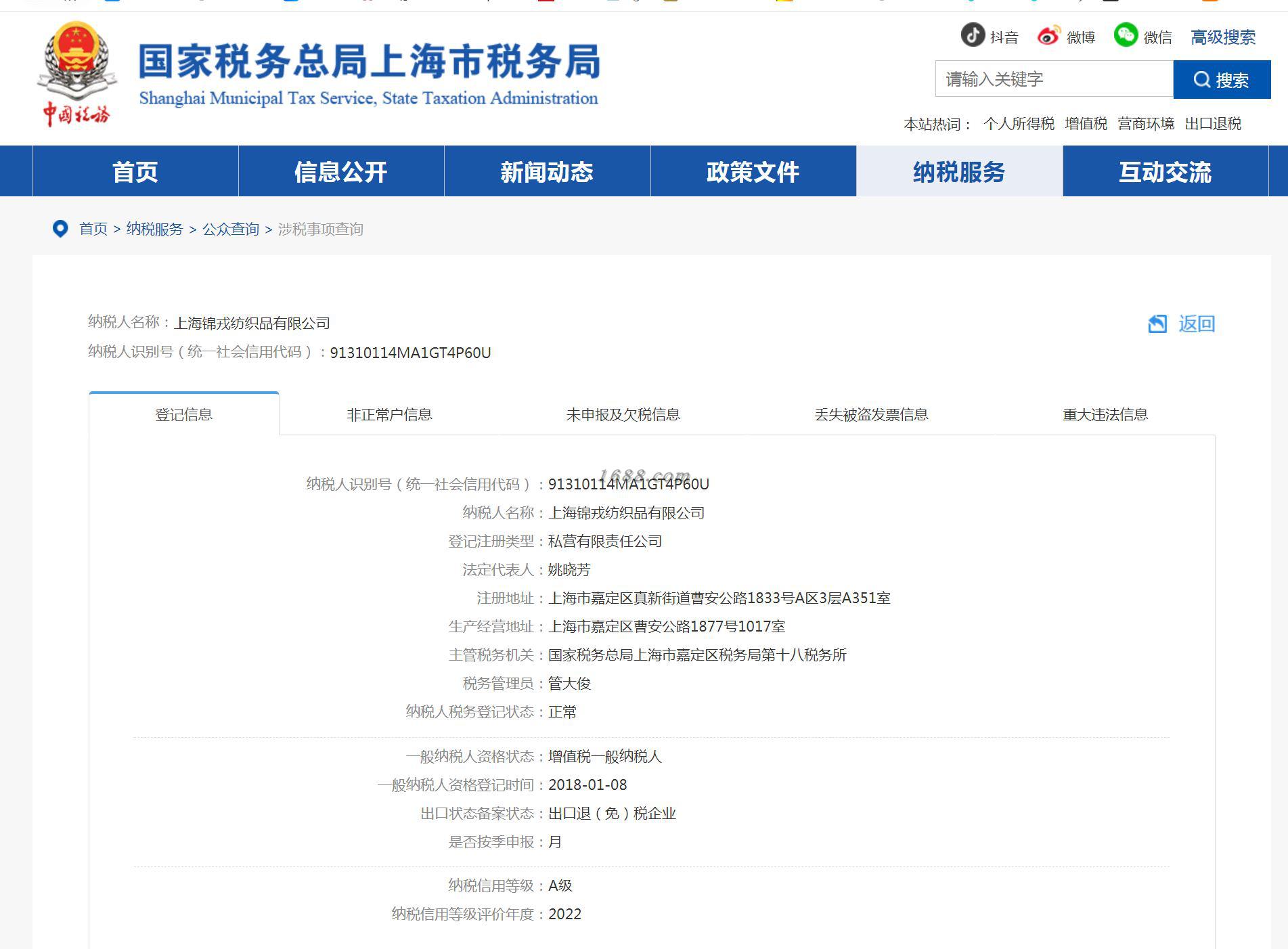1288x949 pixels.
Task: Click taxpayer ID 91310114MA1GT4P60U in header
Action: (410, 353)
